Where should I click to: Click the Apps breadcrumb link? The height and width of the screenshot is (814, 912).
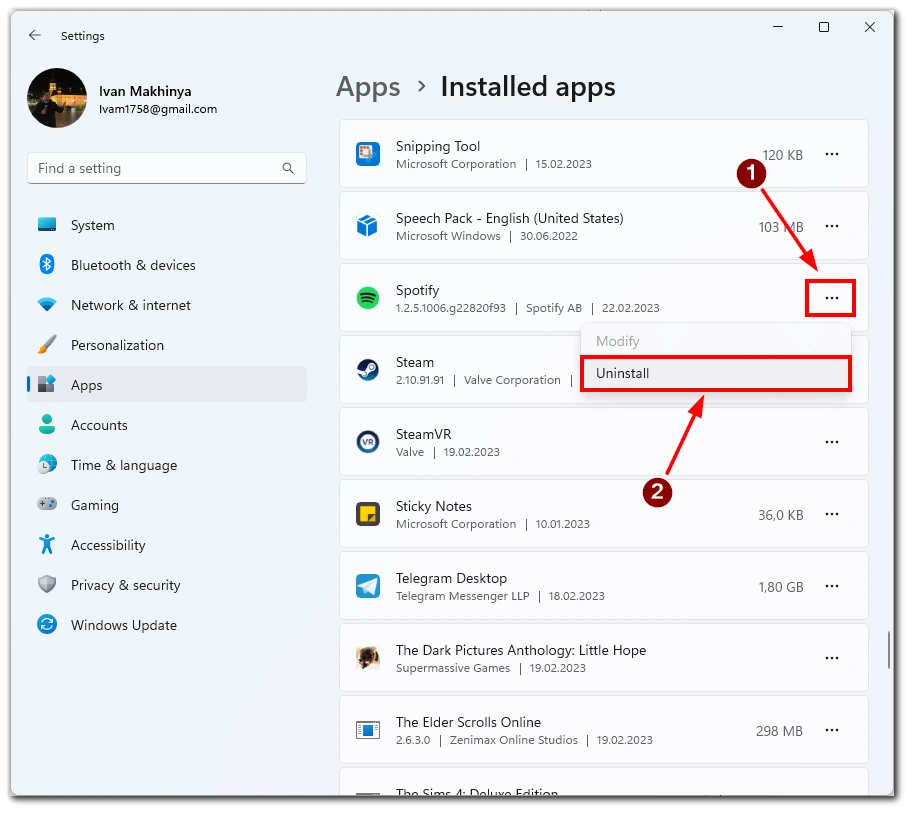369,88
